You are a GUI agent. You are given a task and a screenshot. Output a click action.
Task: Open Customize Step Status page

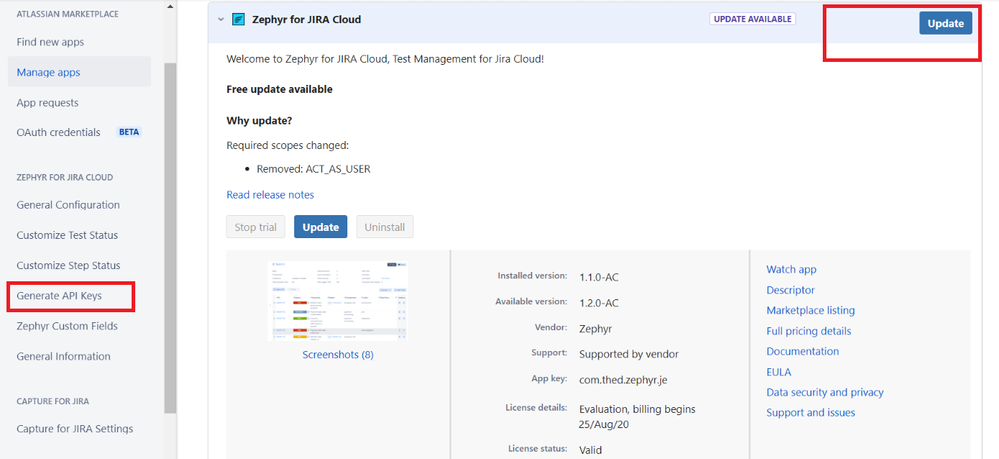click(x=69, y=265)
